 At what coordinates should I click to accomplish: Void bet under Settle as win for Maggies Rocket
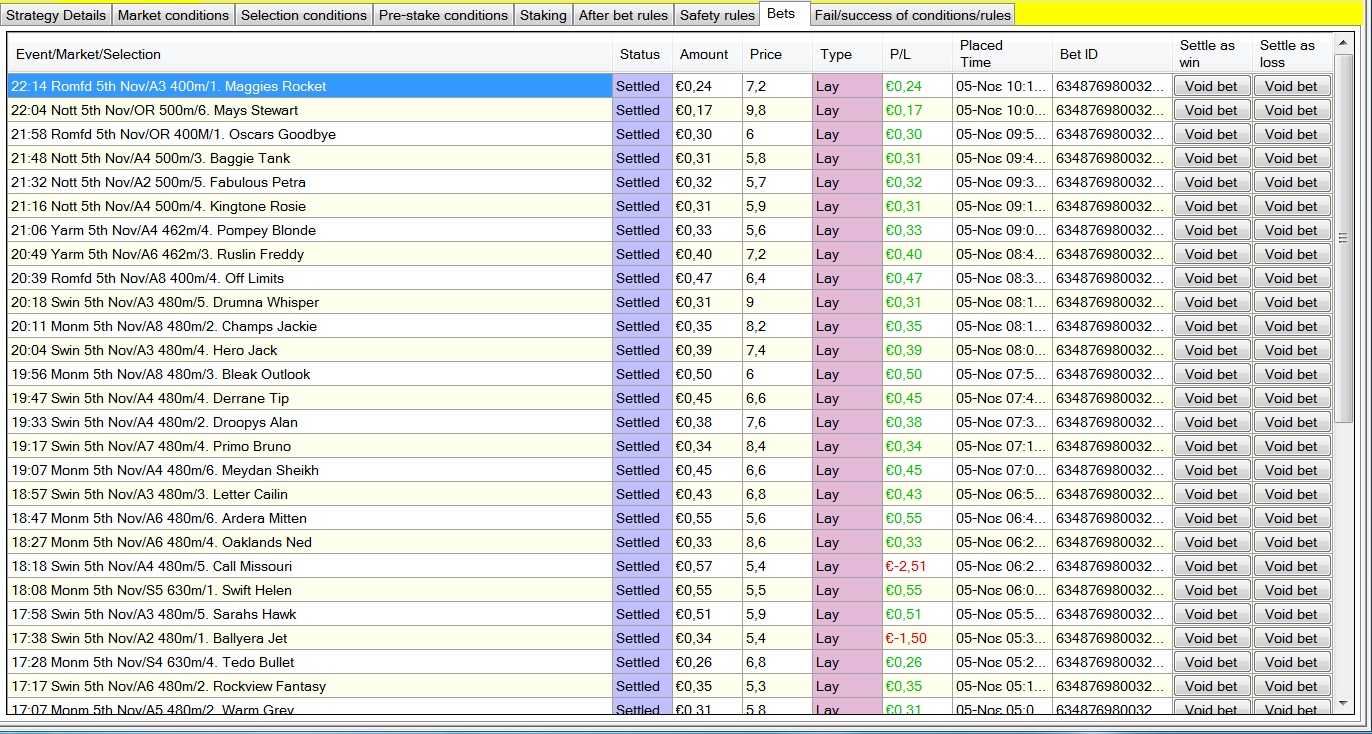[1211, 86]
